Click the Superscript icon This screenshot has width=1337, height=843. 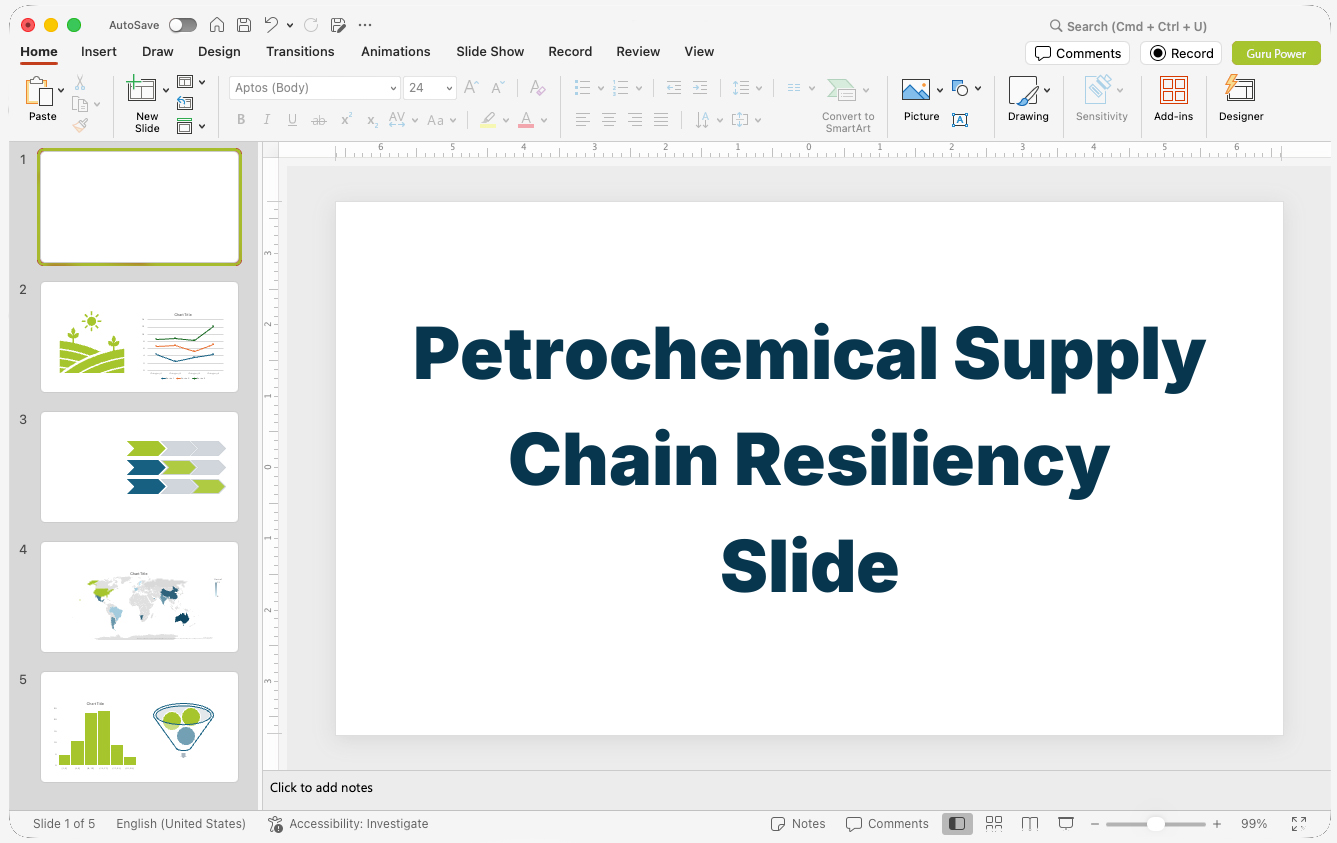(346, 120)
